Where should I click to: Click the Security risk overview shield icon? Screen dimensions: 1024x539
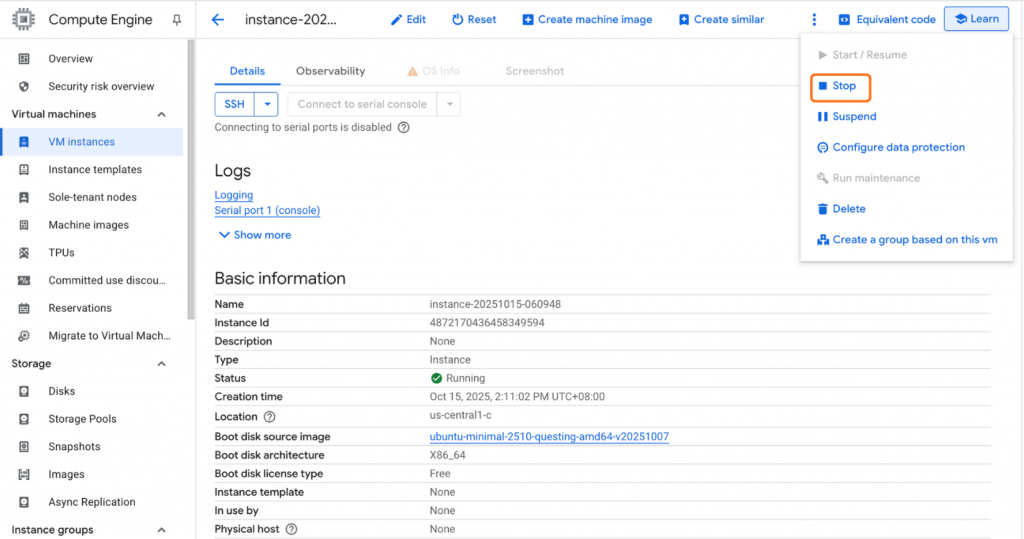click(x=24, y=86)
